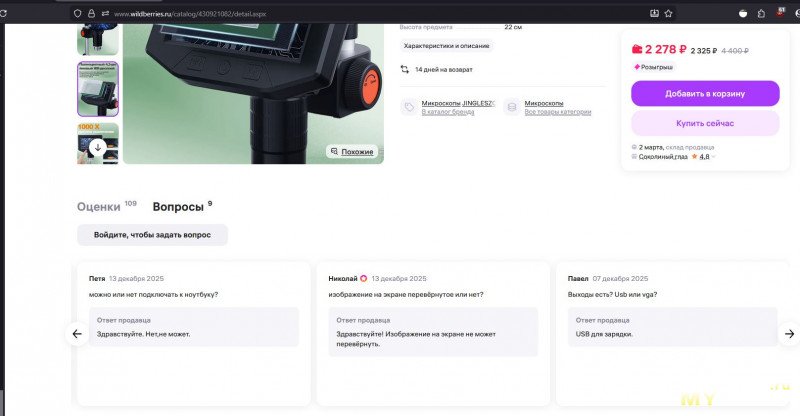The image size is (800, 416).
Task: Select the highlighted microscope thumbnail image
Action: click(98, 88)
